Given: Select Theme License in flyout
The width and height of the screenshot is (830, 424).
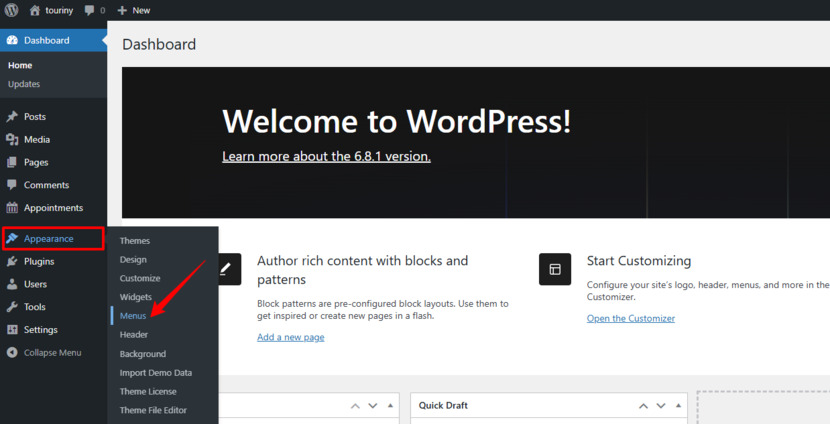Looking at the screenshot, I should [148, 391].
